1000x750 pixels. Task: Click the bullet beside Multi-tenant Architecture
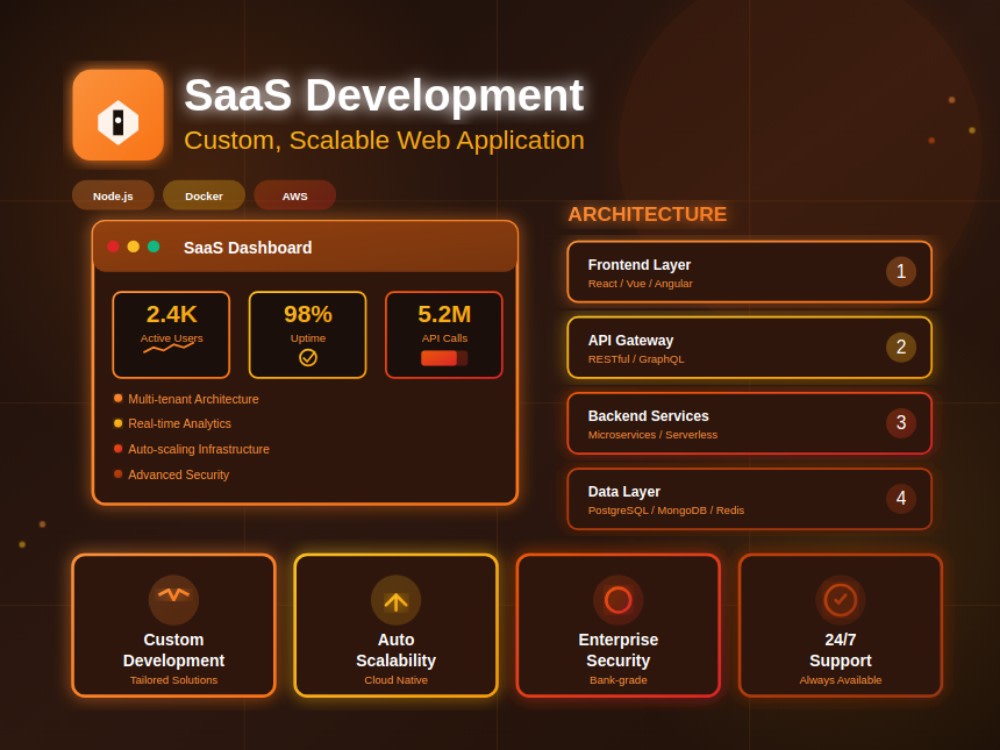coord(118,399)
